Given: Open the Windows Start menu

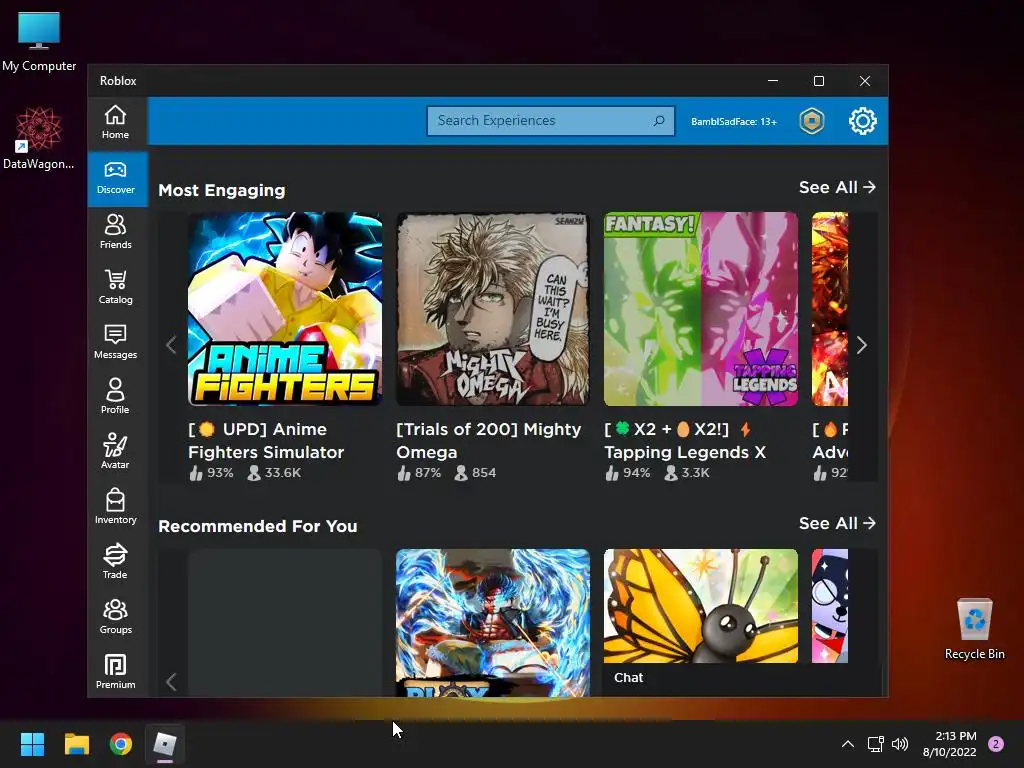Looking at the screenshot, I should pos(32,744).
